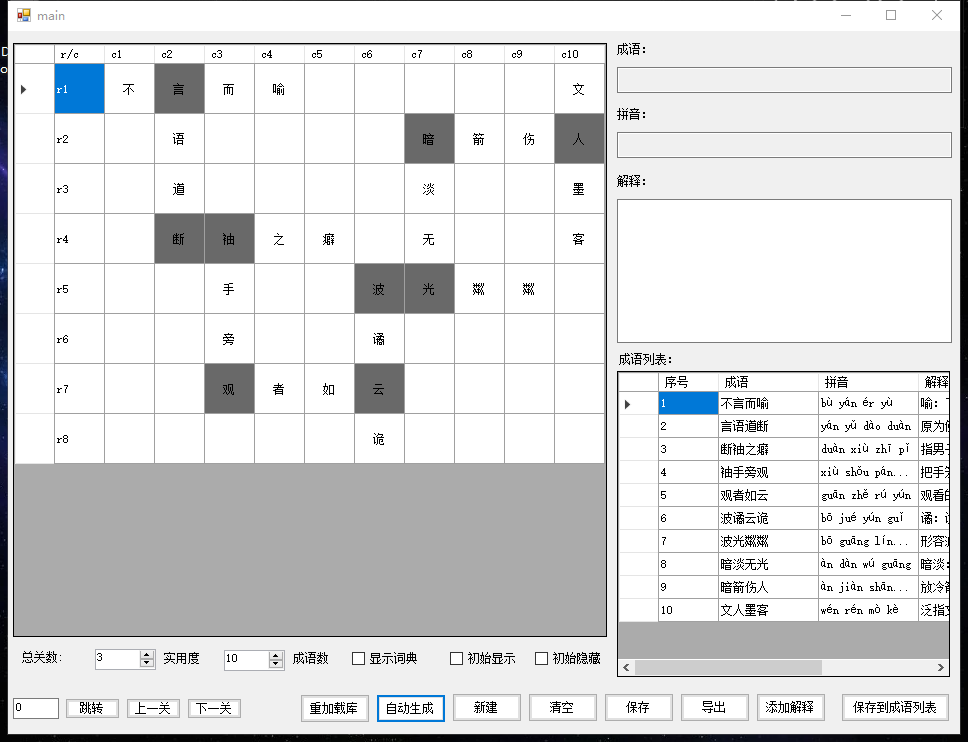Click the c10 column header in grid
968x742 pixels.
click(580, 54)
